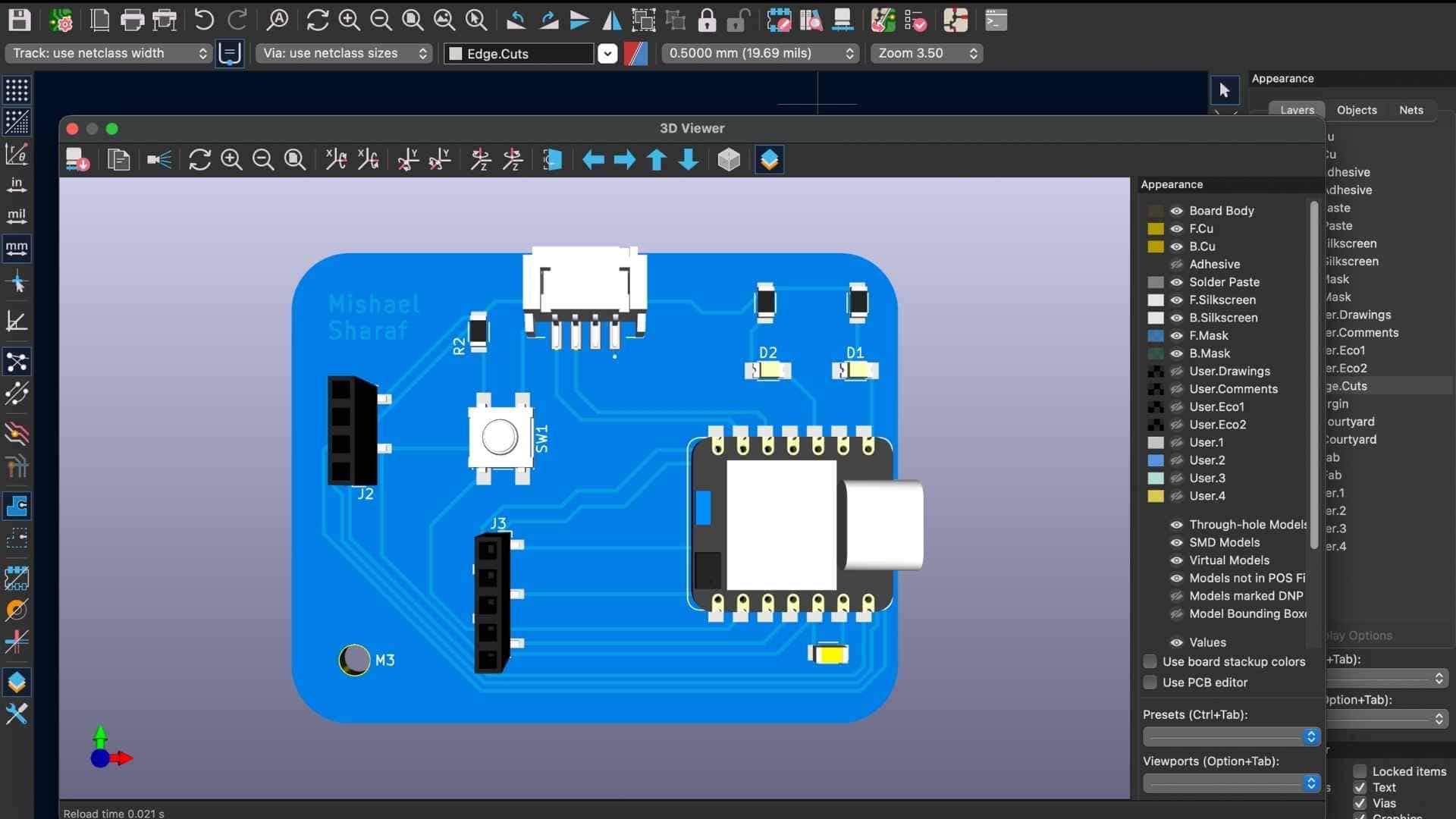This screenshot has height=819, width=1456.
Task: Select millimeters unit icon in left toolbar
Action: (17, 248)
